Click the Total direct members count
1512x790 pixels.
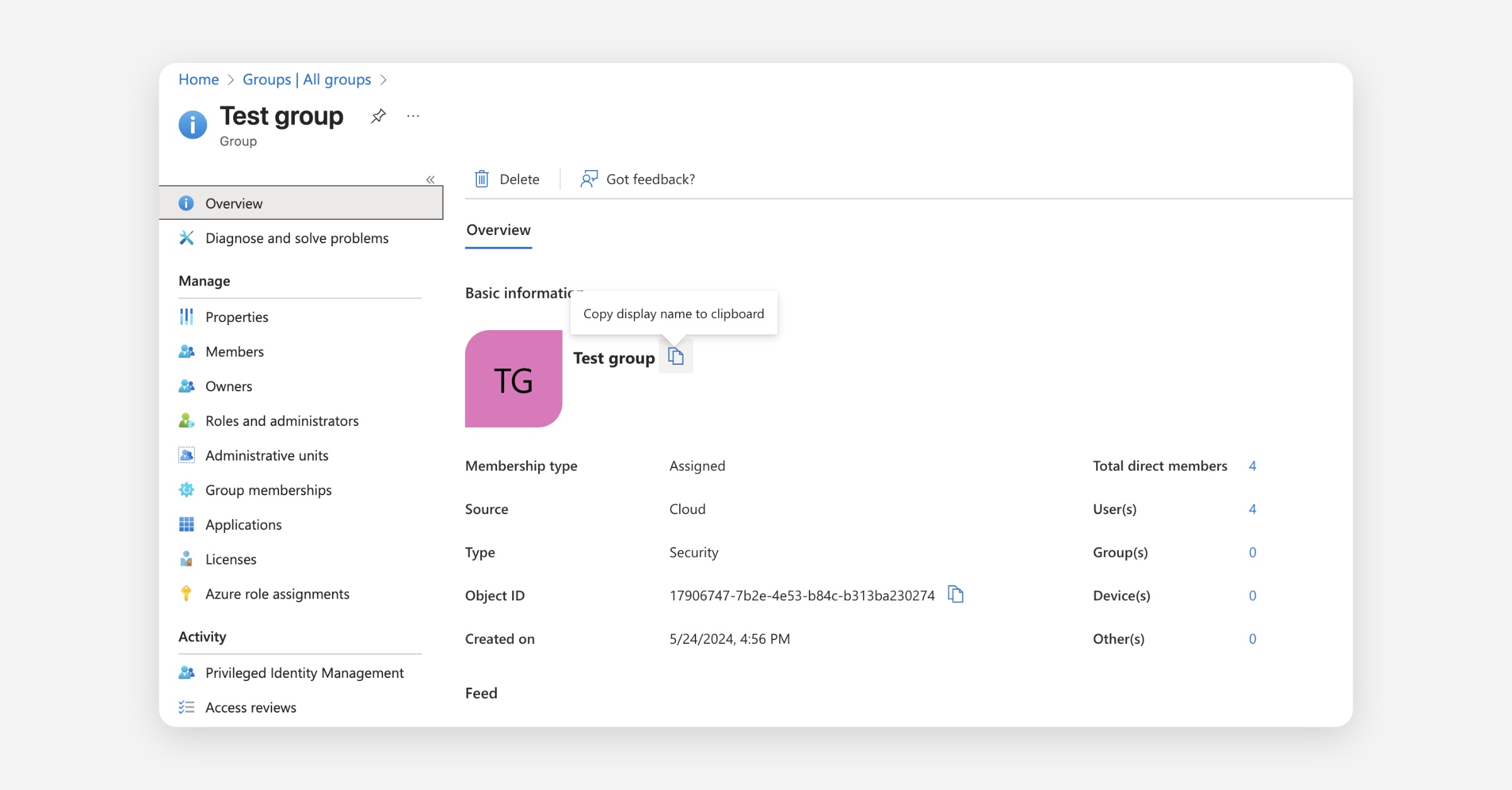tap(1252, 466)
